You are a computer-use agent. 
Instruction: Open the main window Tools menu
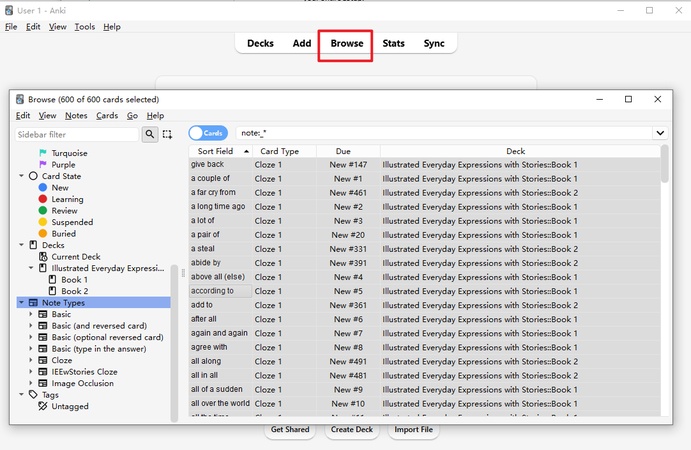[85, 27]
